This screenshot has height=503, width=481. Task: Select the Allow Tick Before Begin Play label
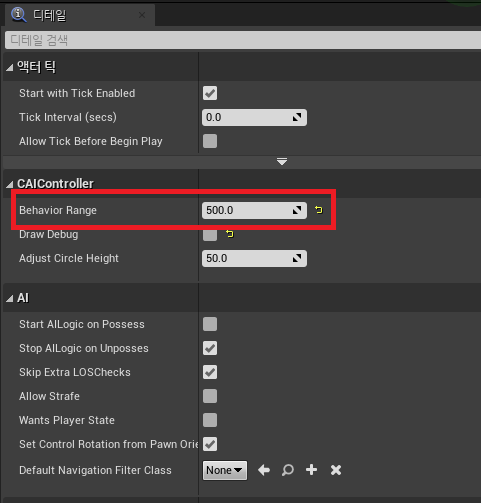point(91,141)
